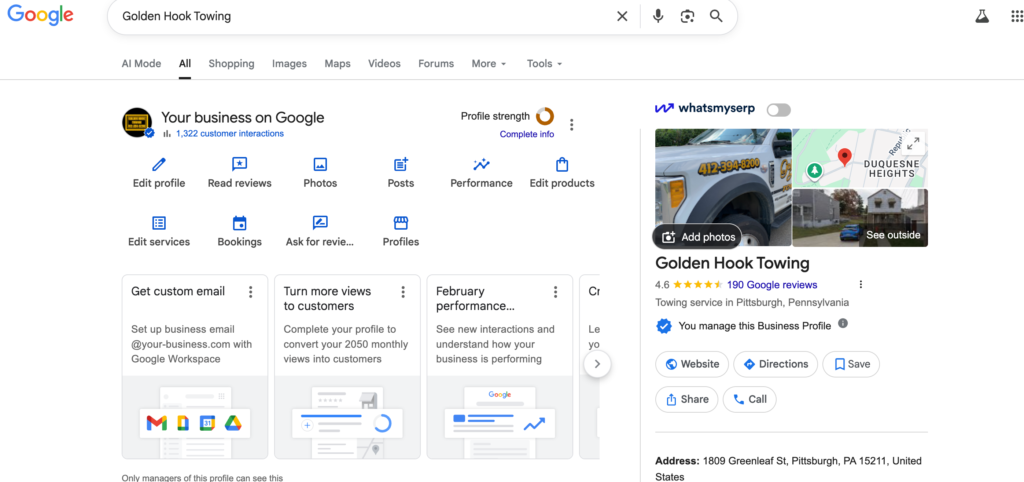Click the Posts icon

pyautogui.click(x=401, y=165)
